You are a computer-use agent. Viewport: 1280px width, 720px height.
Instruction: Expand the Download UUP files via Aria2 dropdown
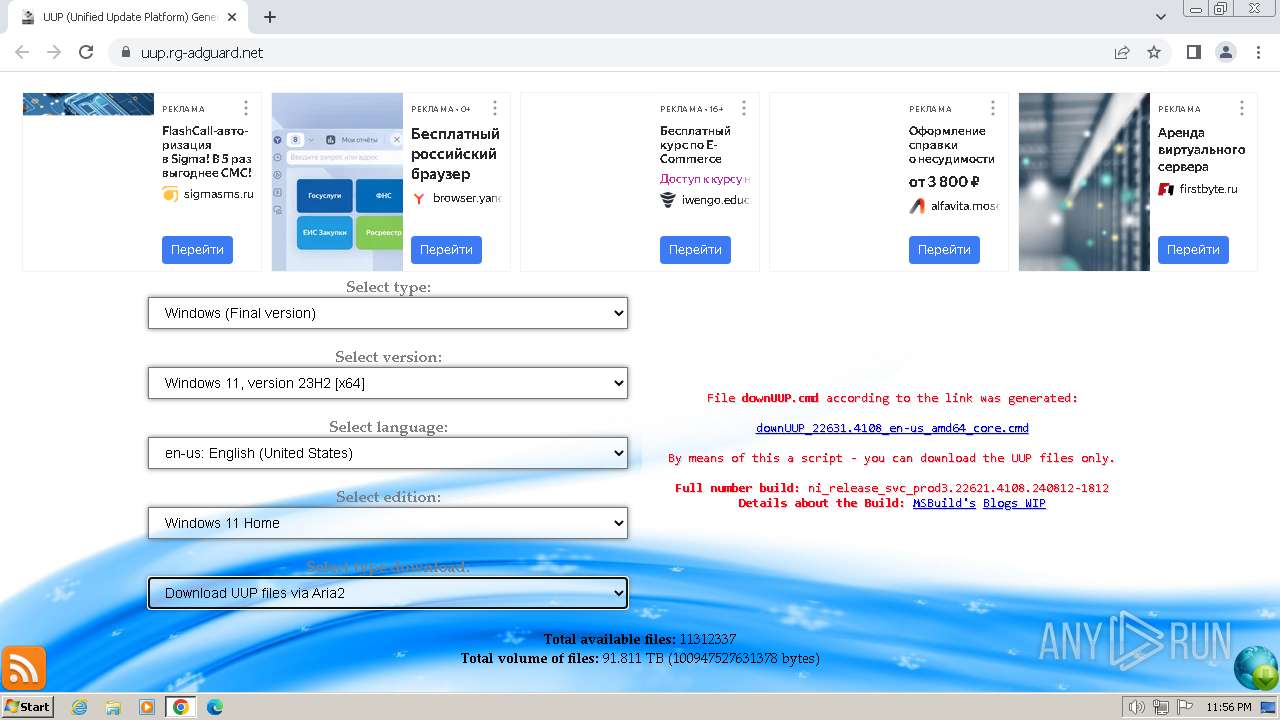[x=388, y=593]
